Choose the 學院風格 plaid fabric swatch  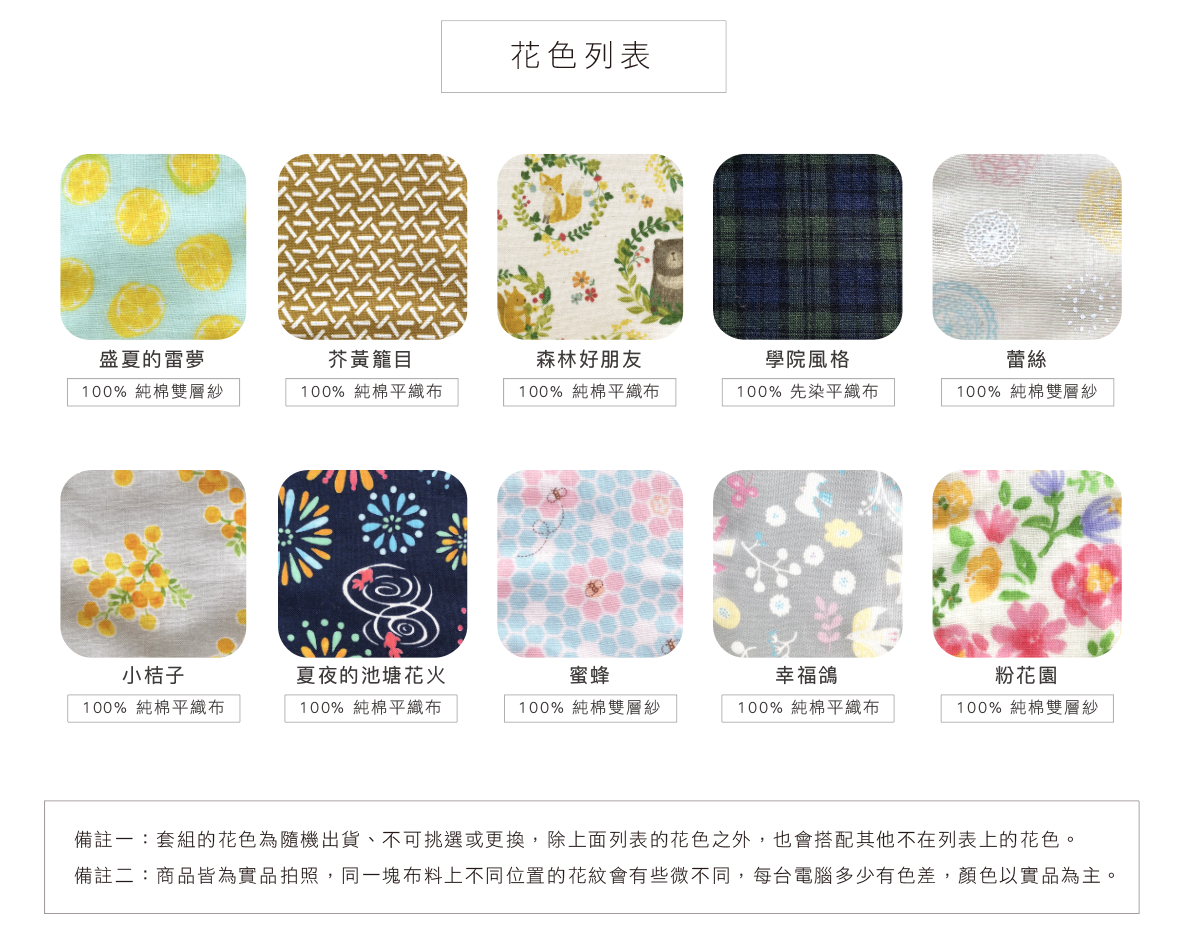807,247
